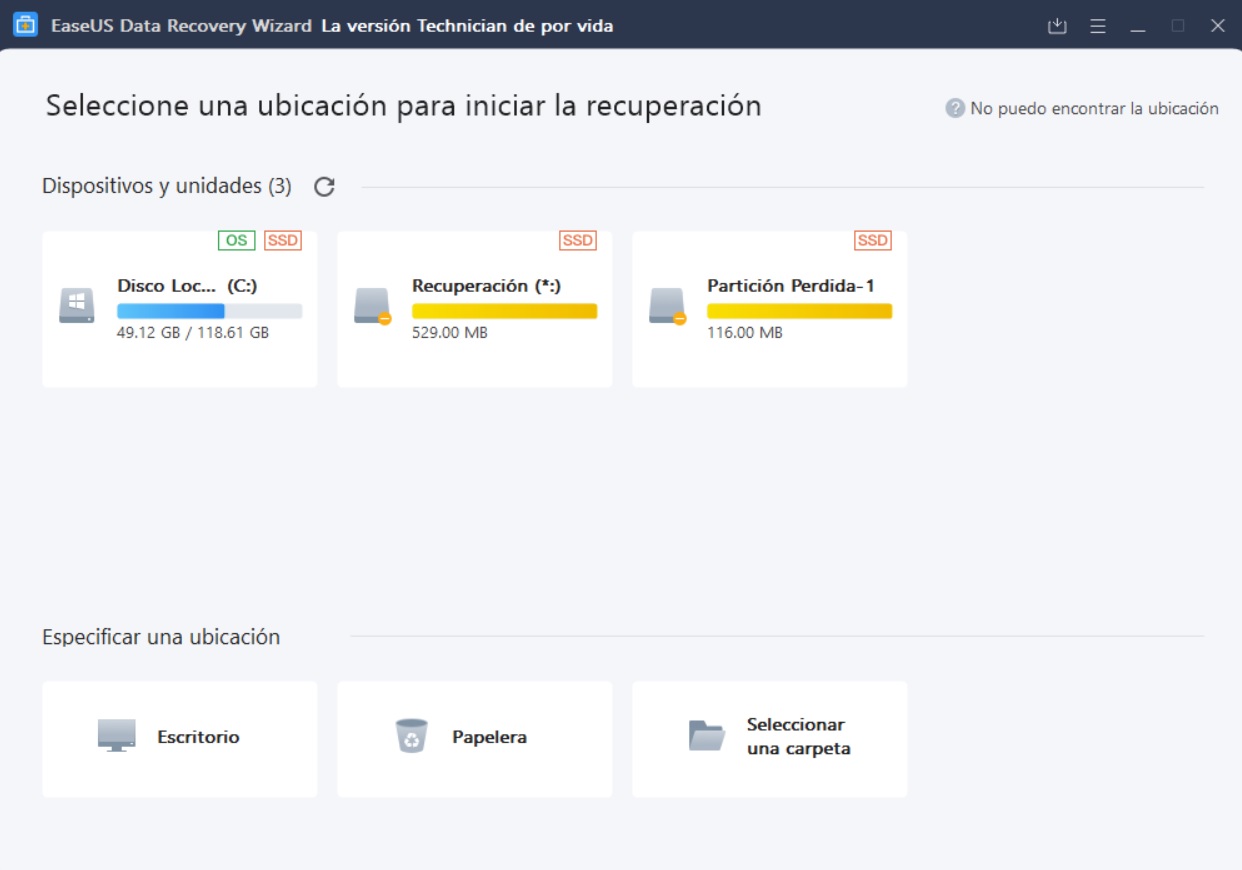The image size is (1242, 870).
Task: Click the question mark help icon
Action: click(955, 108)
